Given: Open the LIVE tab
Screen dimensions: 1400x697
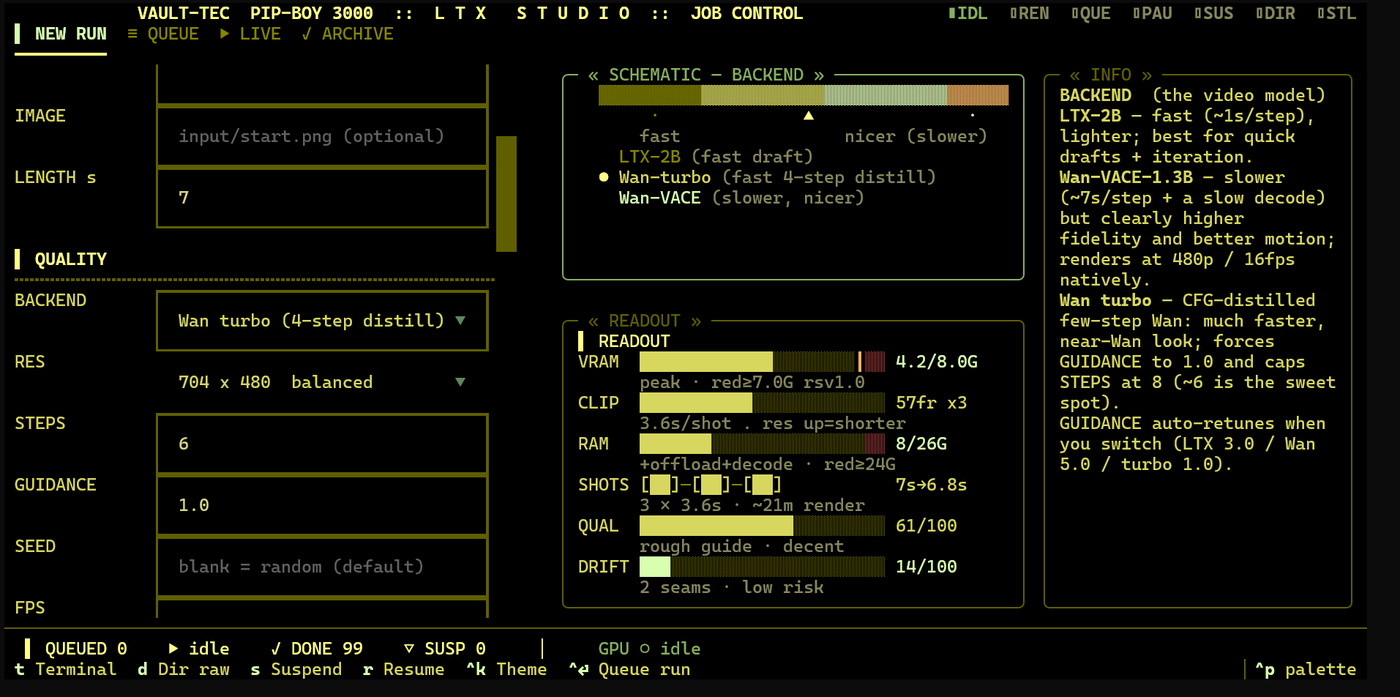Looking at the screenshot, I should [250, 34].
